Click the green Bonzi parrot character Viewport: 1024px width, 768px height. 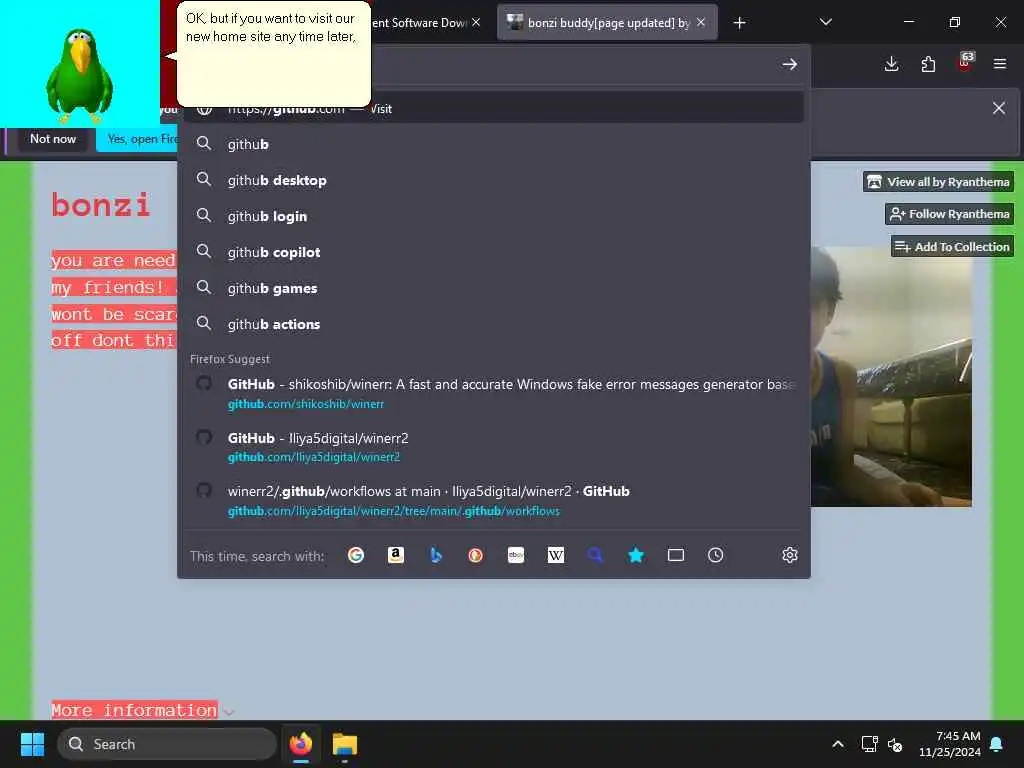(80, 75)
